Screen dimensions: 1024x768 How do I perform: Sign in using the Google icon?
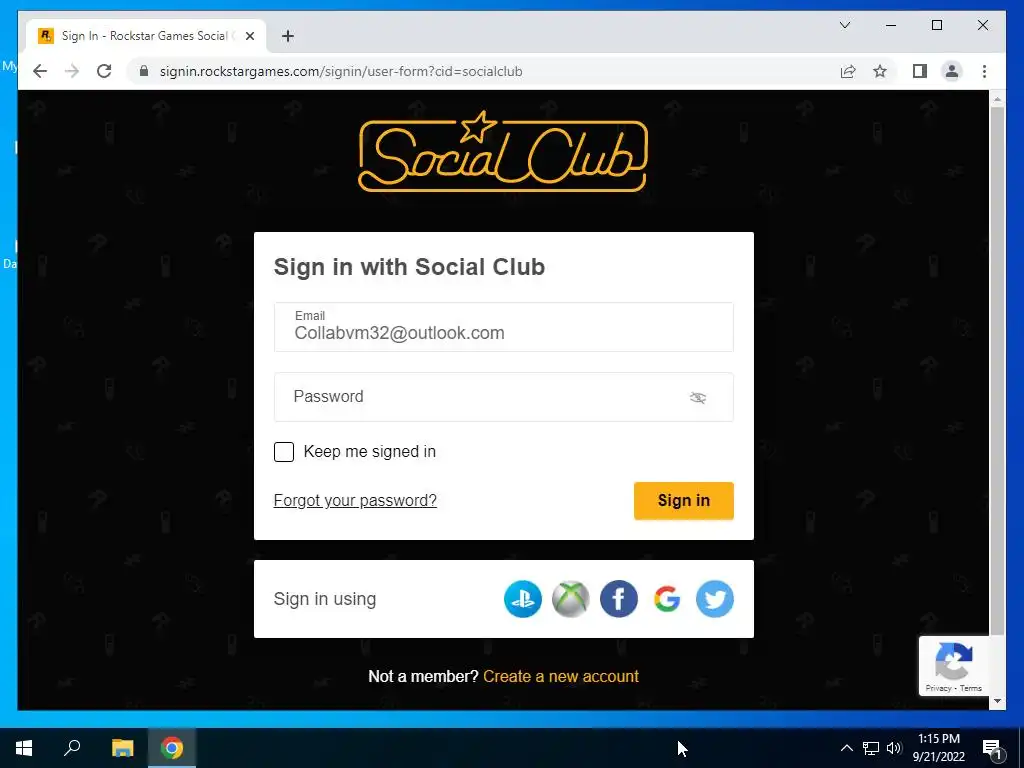point(667,599)
